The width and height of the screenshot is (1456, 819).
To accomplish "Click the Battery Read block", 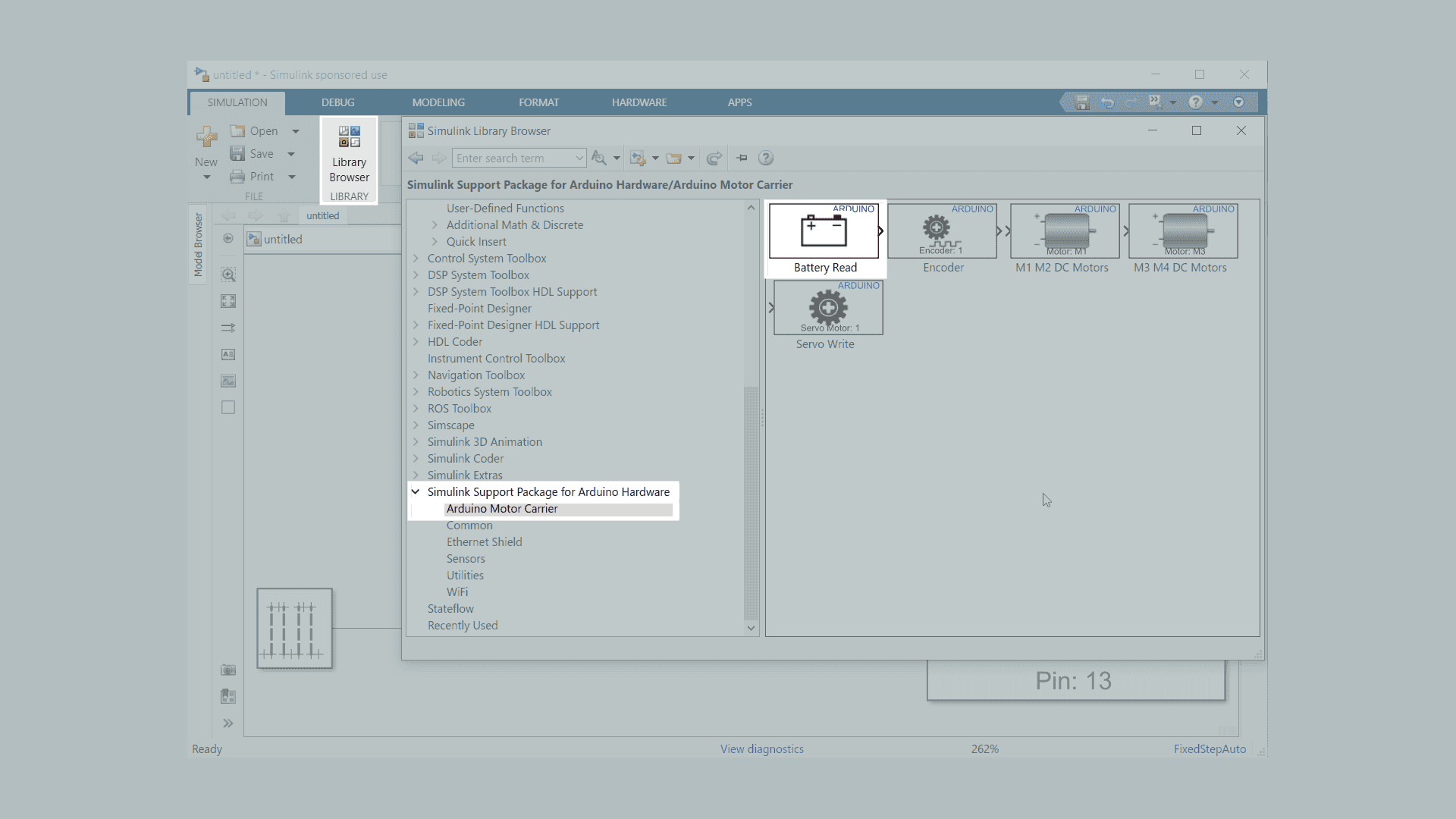I will coord(824,231).
